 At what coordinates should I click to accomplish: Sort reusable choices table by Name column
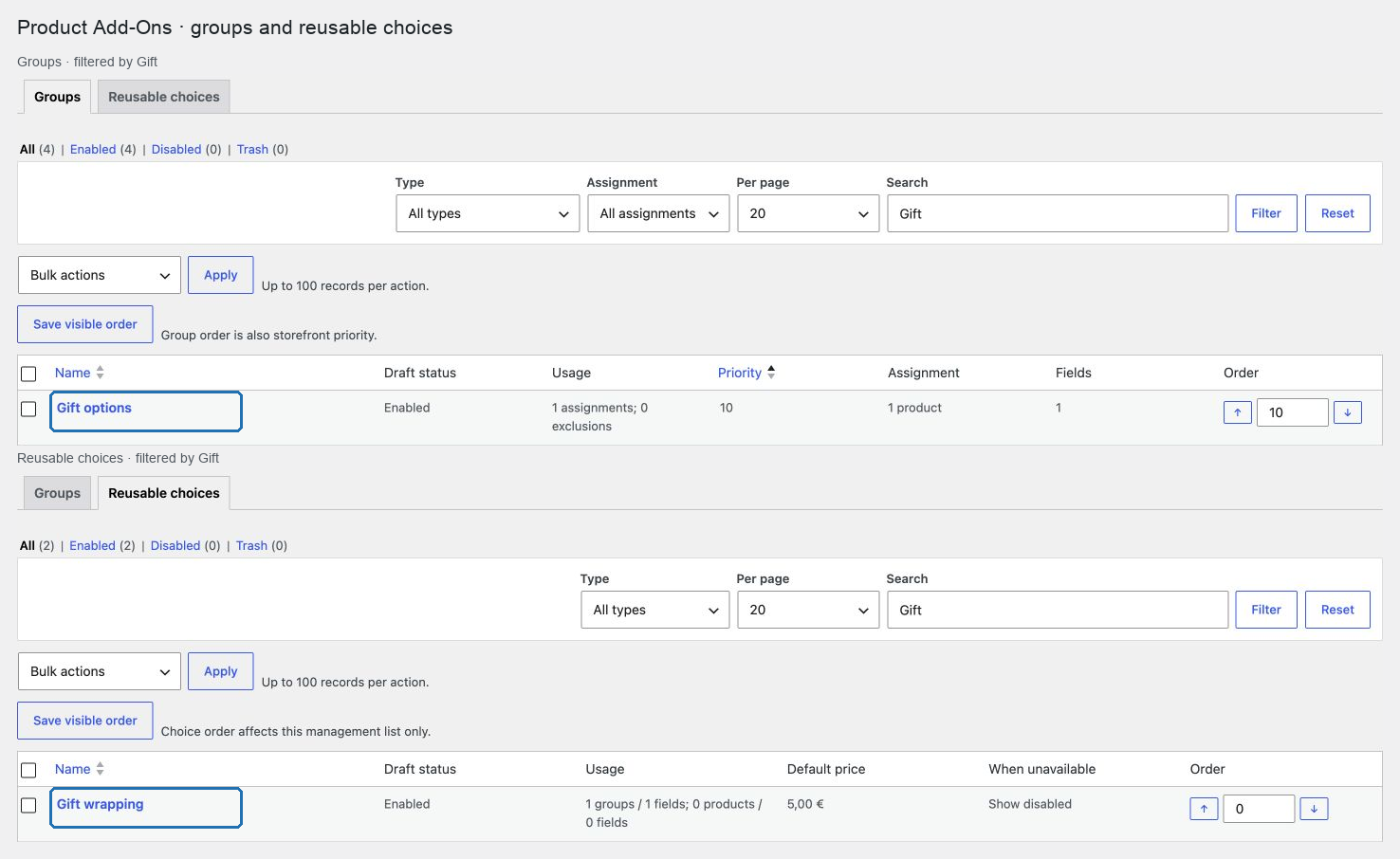pos(80,769)
